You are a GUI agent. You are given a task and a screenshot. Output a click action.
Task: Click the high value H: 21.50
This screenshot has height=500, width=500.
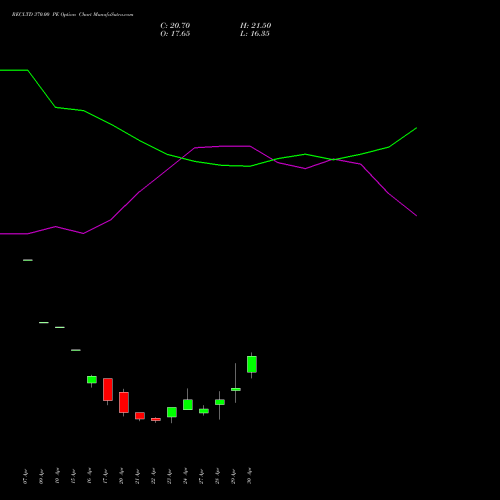[x=255, y=26]
